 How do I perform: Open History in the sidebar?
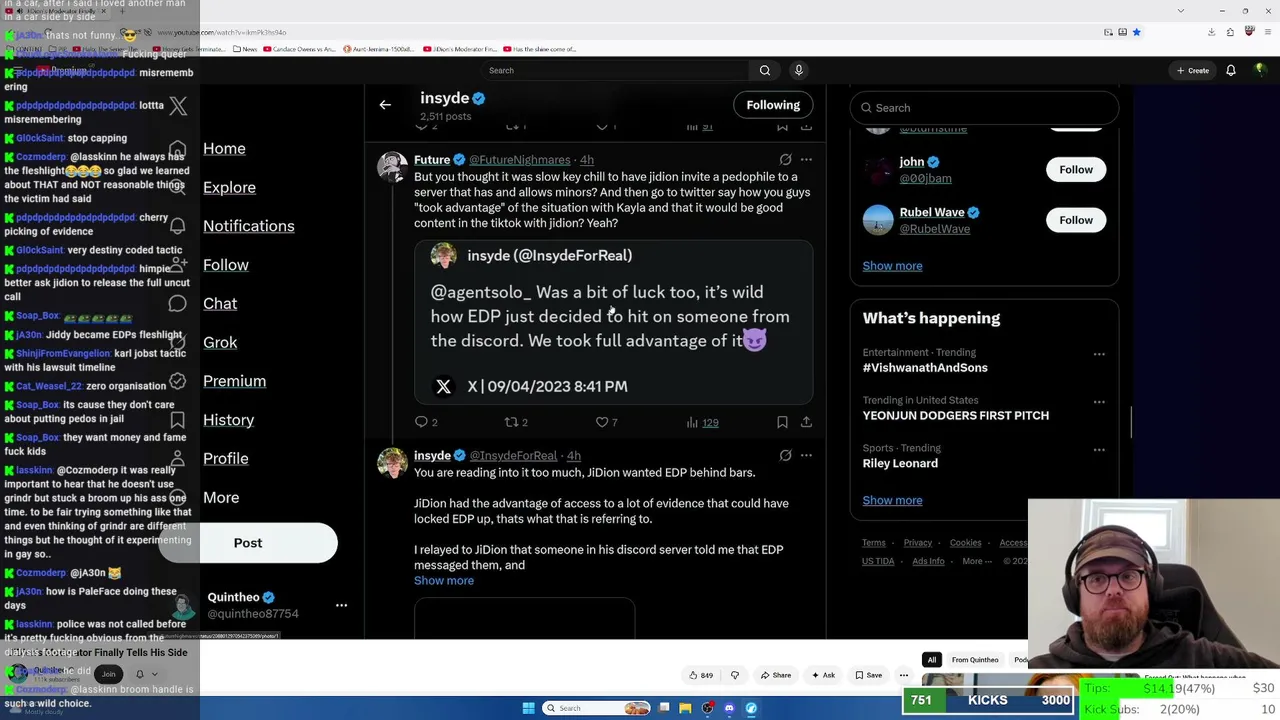click(x=229, y=420)
